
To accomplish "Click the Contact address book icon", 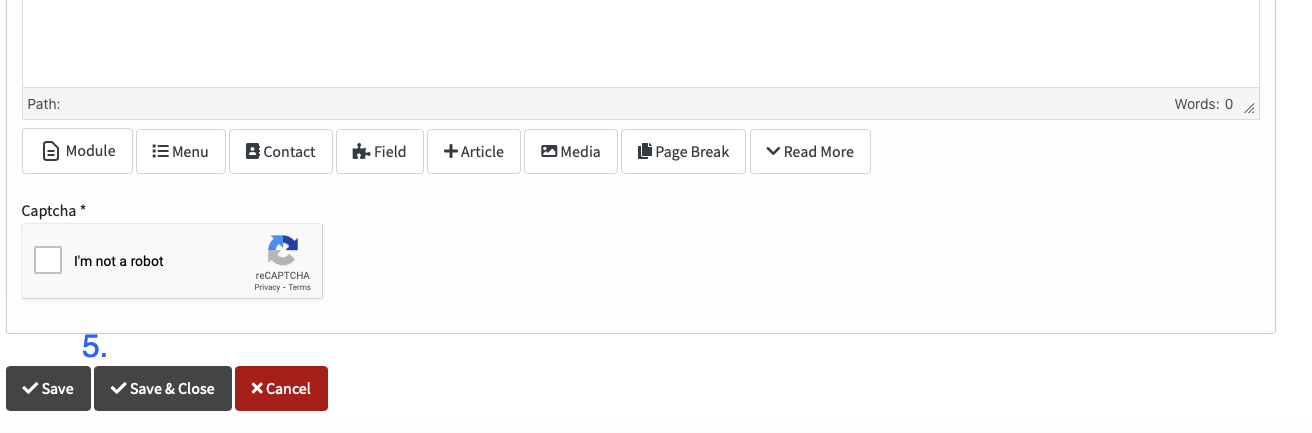I will 252,151.
